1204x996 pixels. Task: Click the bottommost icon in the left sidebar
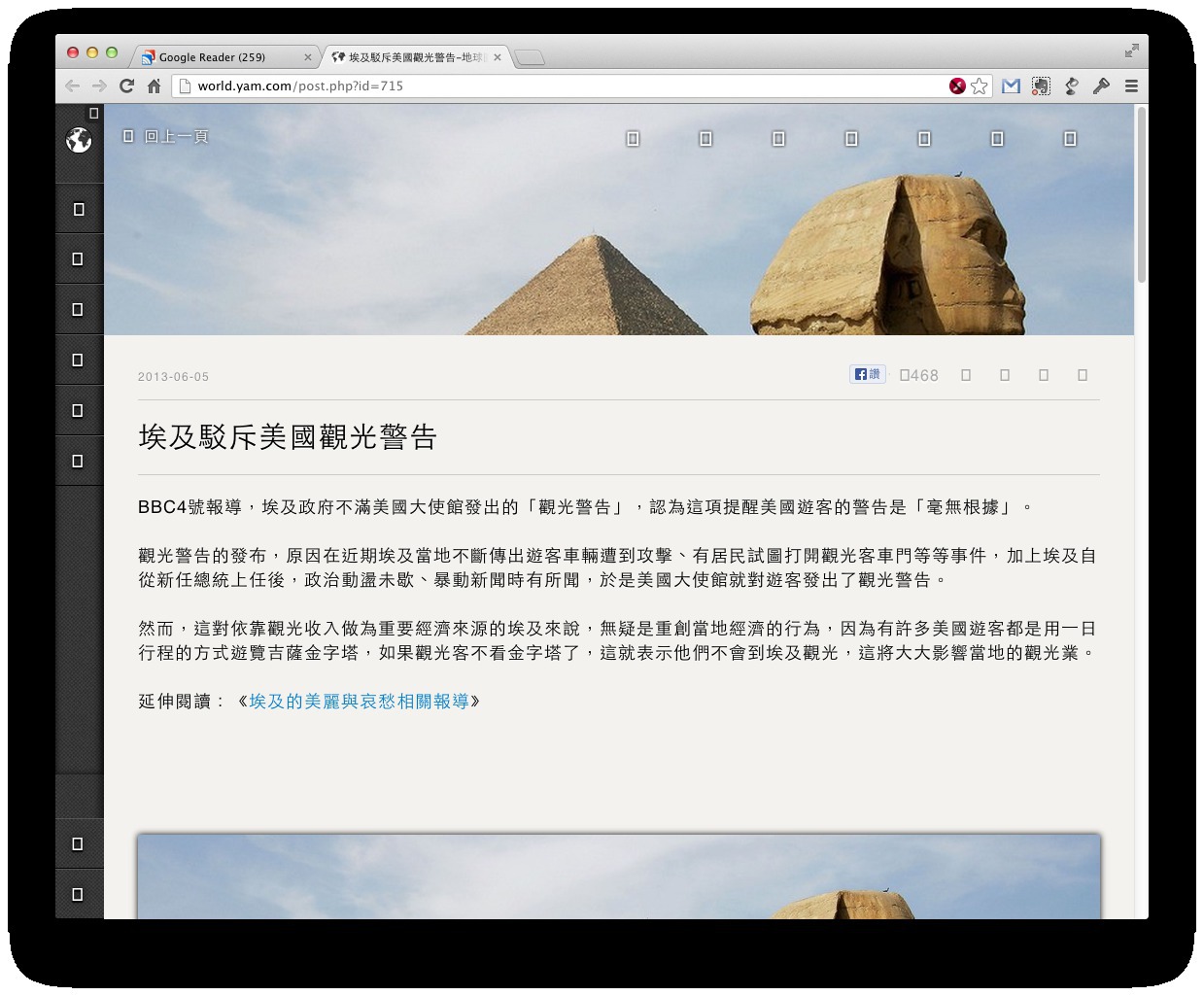click(x=79, y=894)
